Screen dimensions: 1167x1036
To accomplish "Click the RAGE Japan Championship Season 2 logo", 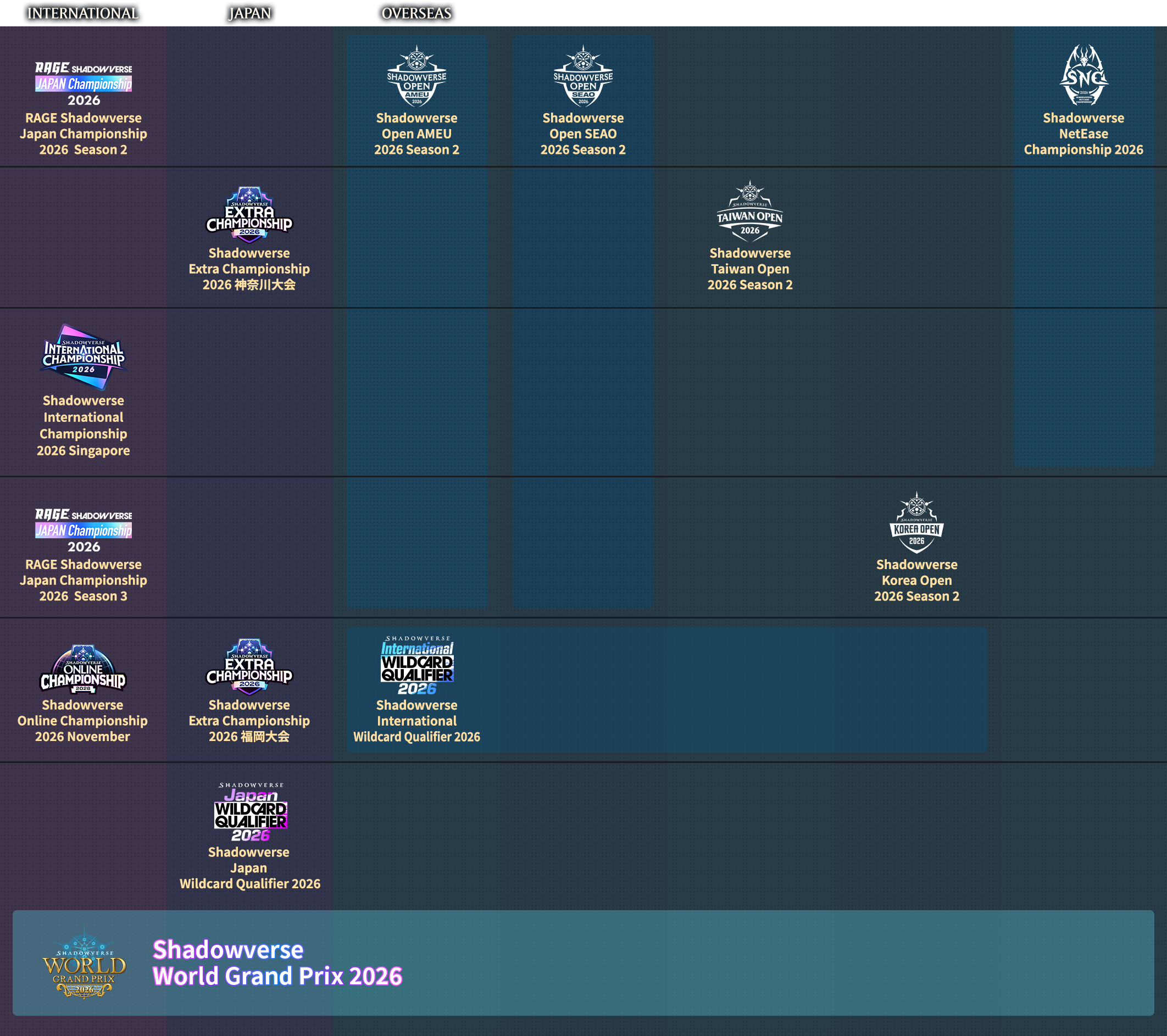I will point(84,83).
